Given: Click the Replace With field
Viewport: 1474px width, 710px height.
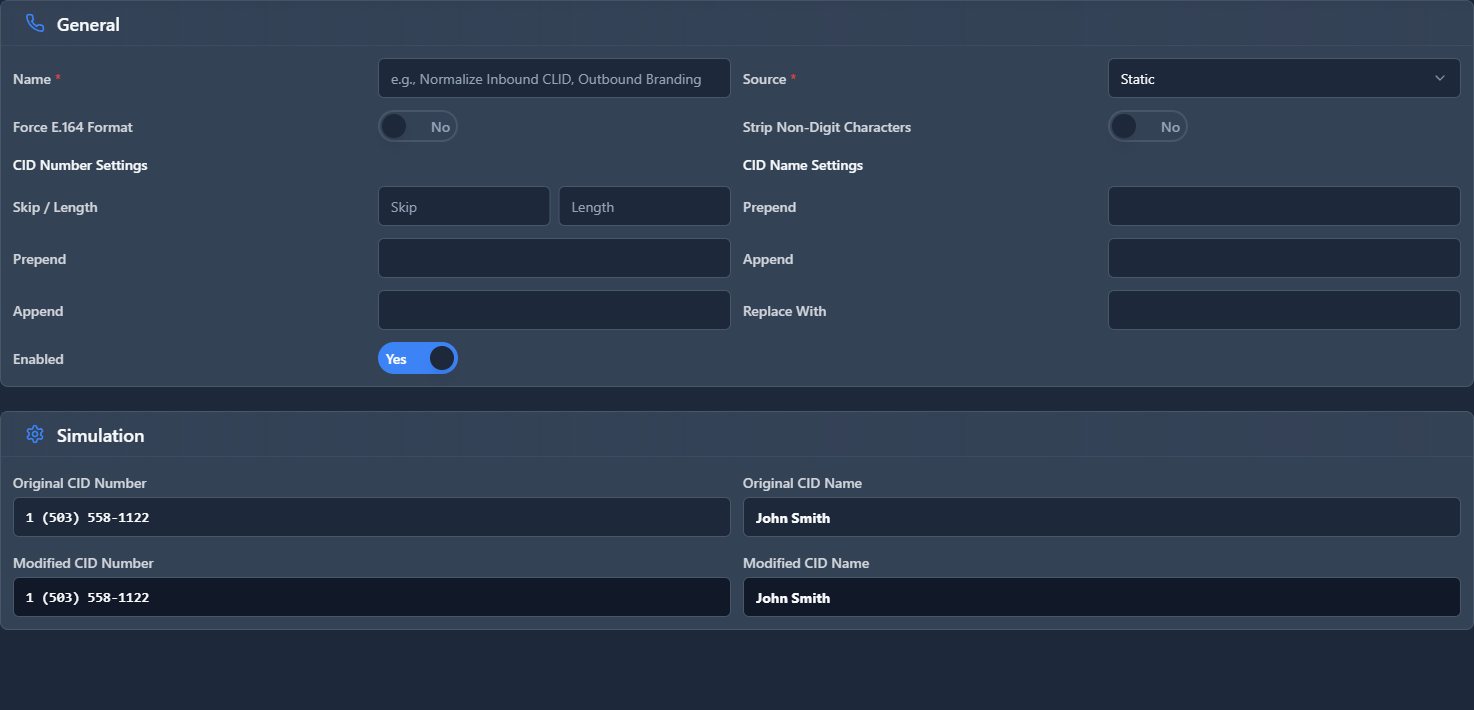Looking at the screenshot, I should 1283,310.
